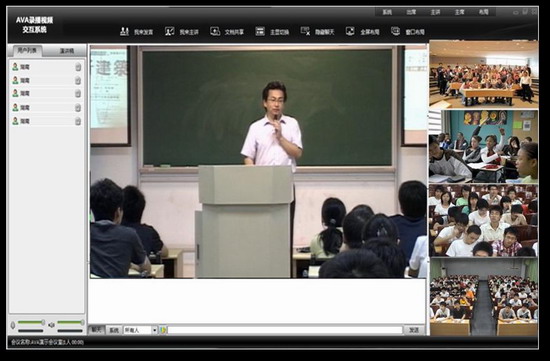Screen dimensions: 550x361
Task: Click inside the chat message input field
Action: [285, 330]
